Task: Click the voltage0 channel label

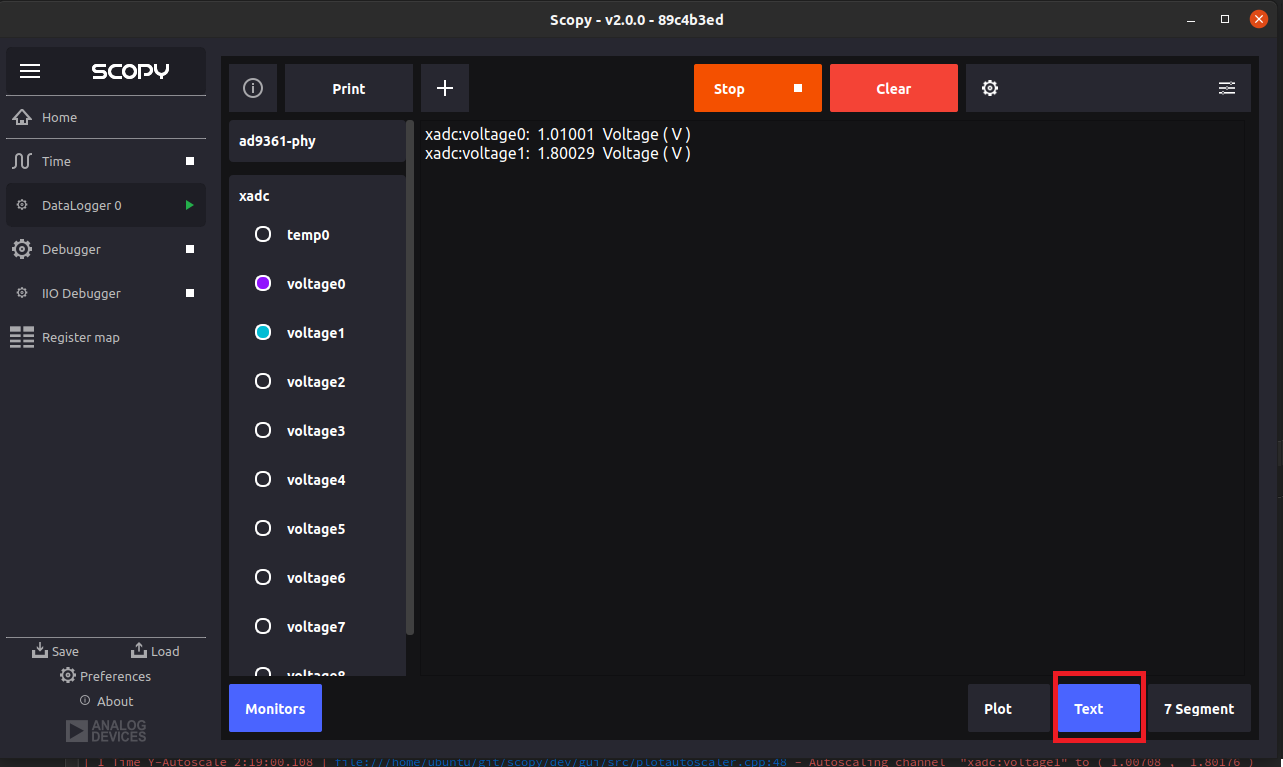Action: point(316,283)
